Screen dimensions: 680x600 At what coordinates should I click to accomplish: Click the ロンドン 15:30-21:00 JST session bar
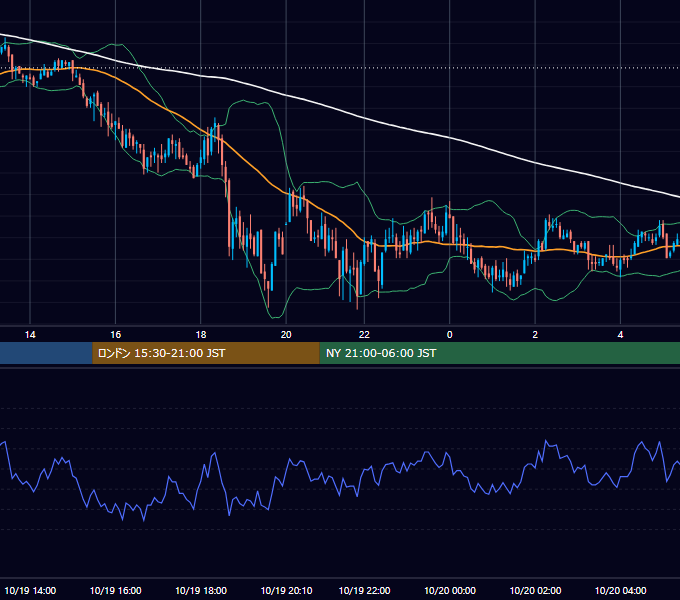[206, 353]
